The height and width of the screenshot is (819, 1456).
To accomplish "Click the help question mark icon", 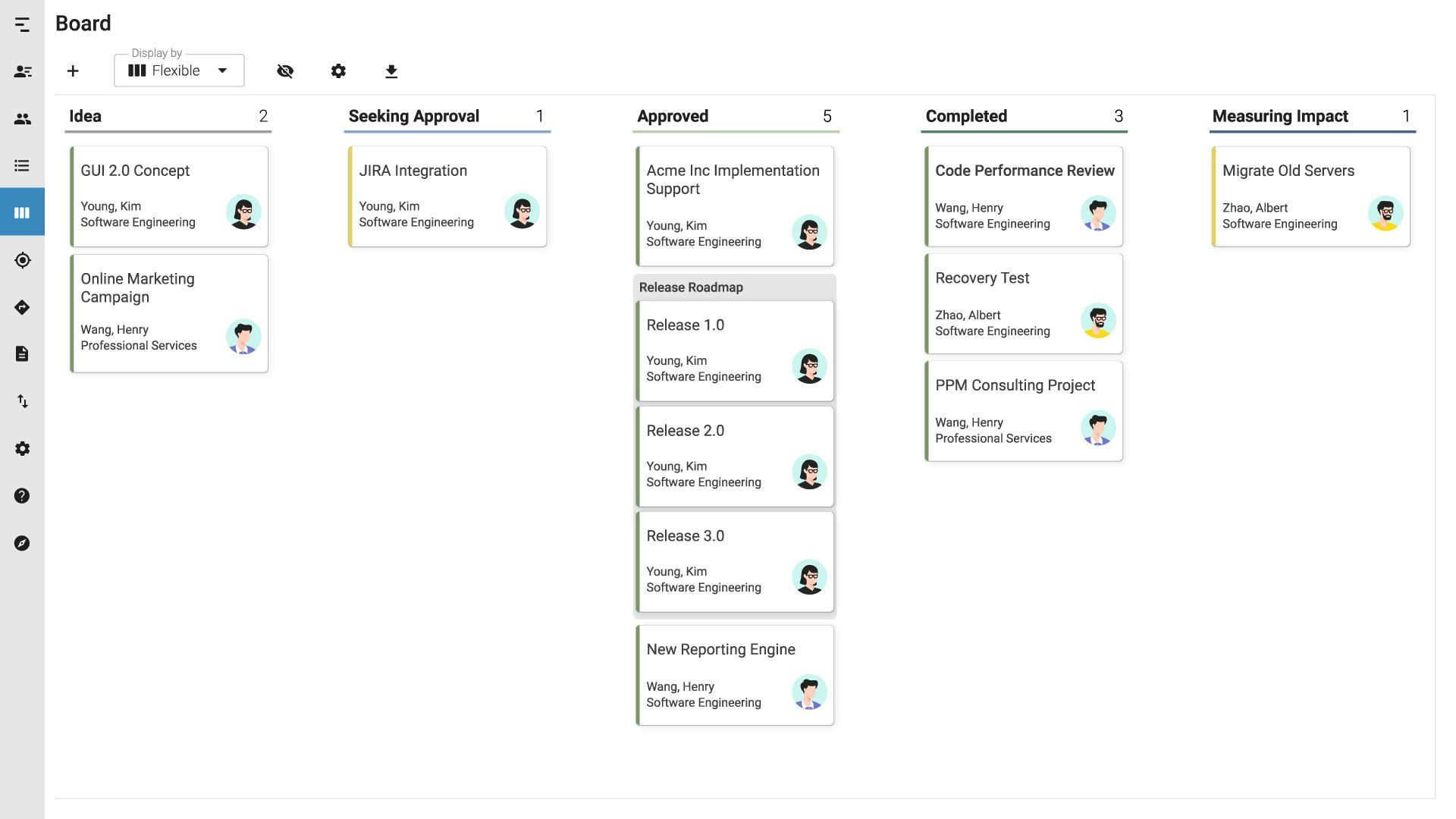I will [22, 496].
